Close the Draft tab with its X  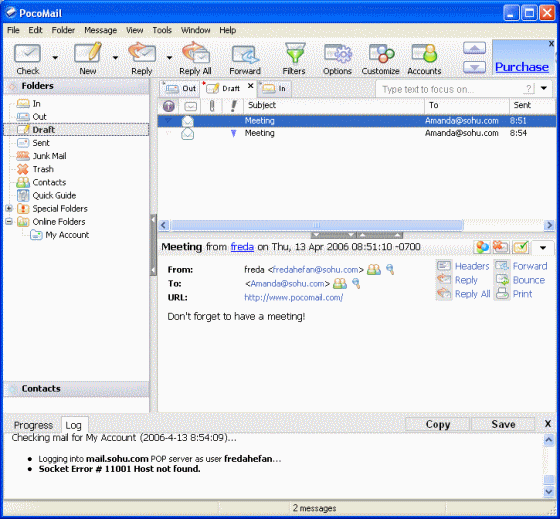[251, 86]
